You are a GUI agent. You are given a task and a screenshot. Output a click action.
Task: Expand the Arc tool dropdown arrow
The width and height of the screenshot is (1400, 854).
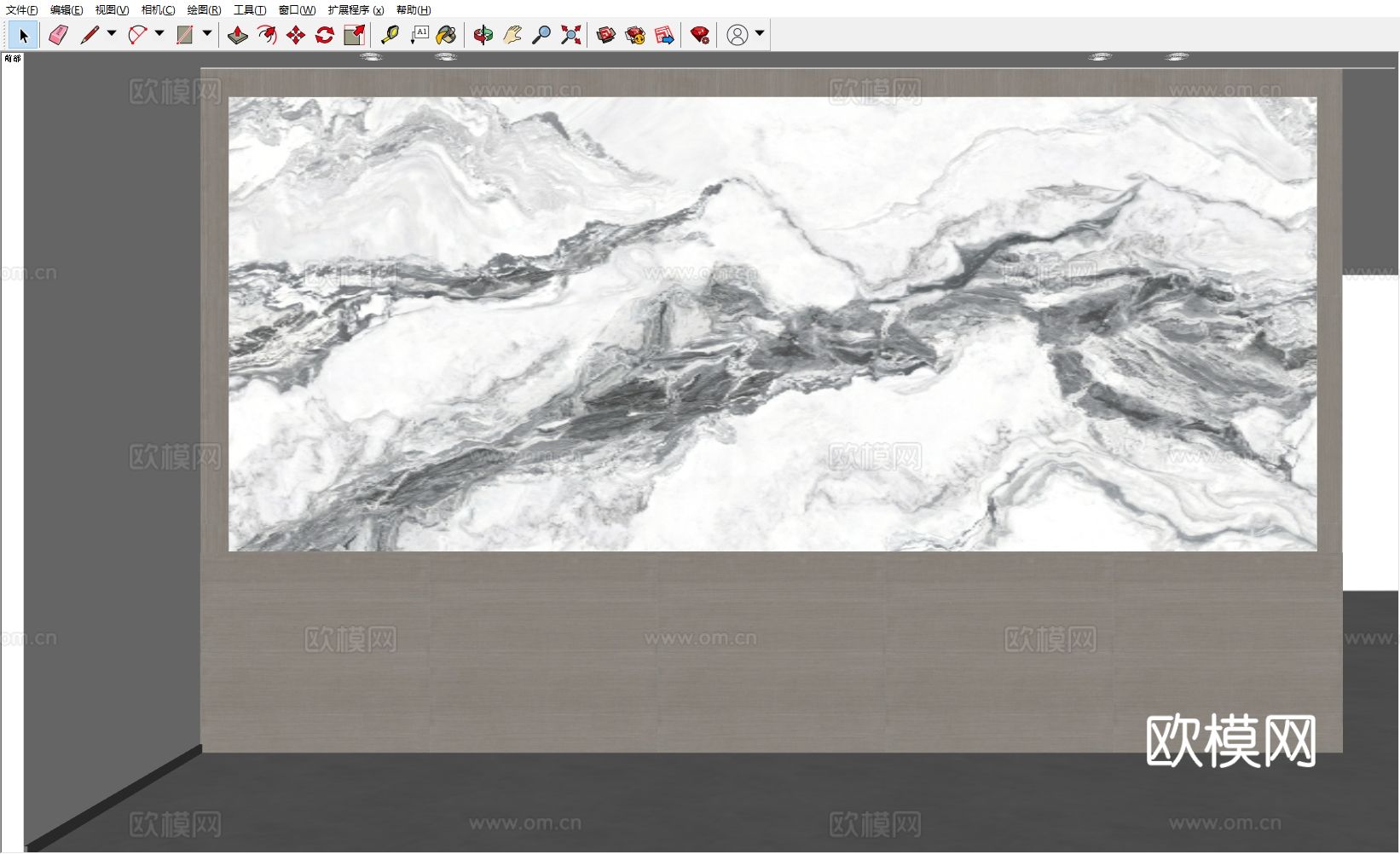pyautogui.click(x=159, y=34)
